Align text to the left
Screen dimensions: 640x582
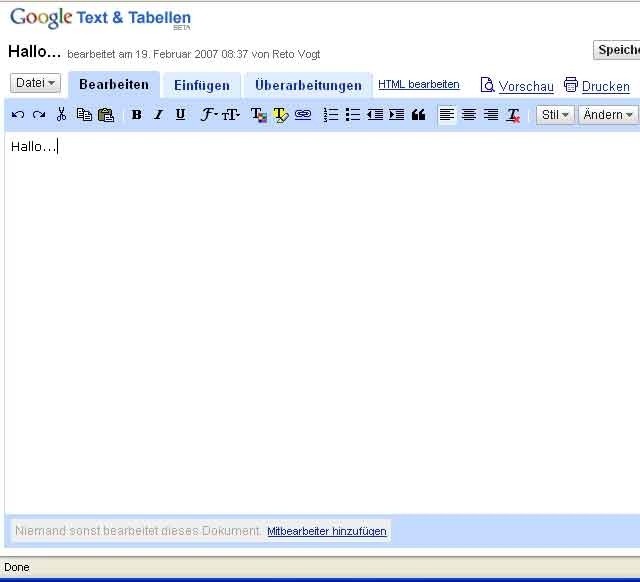(x=447, y=115)
